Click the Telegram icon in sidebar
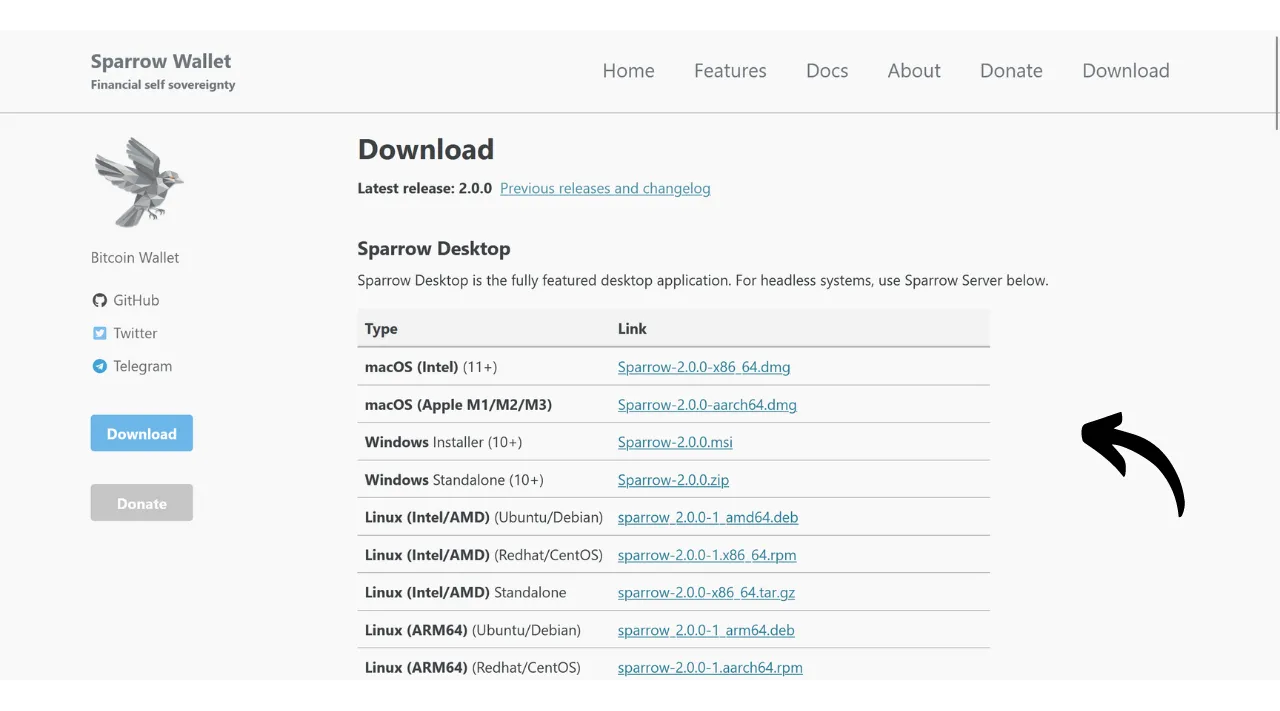This screenshot has height=711, width=1280. pos(99,366)
